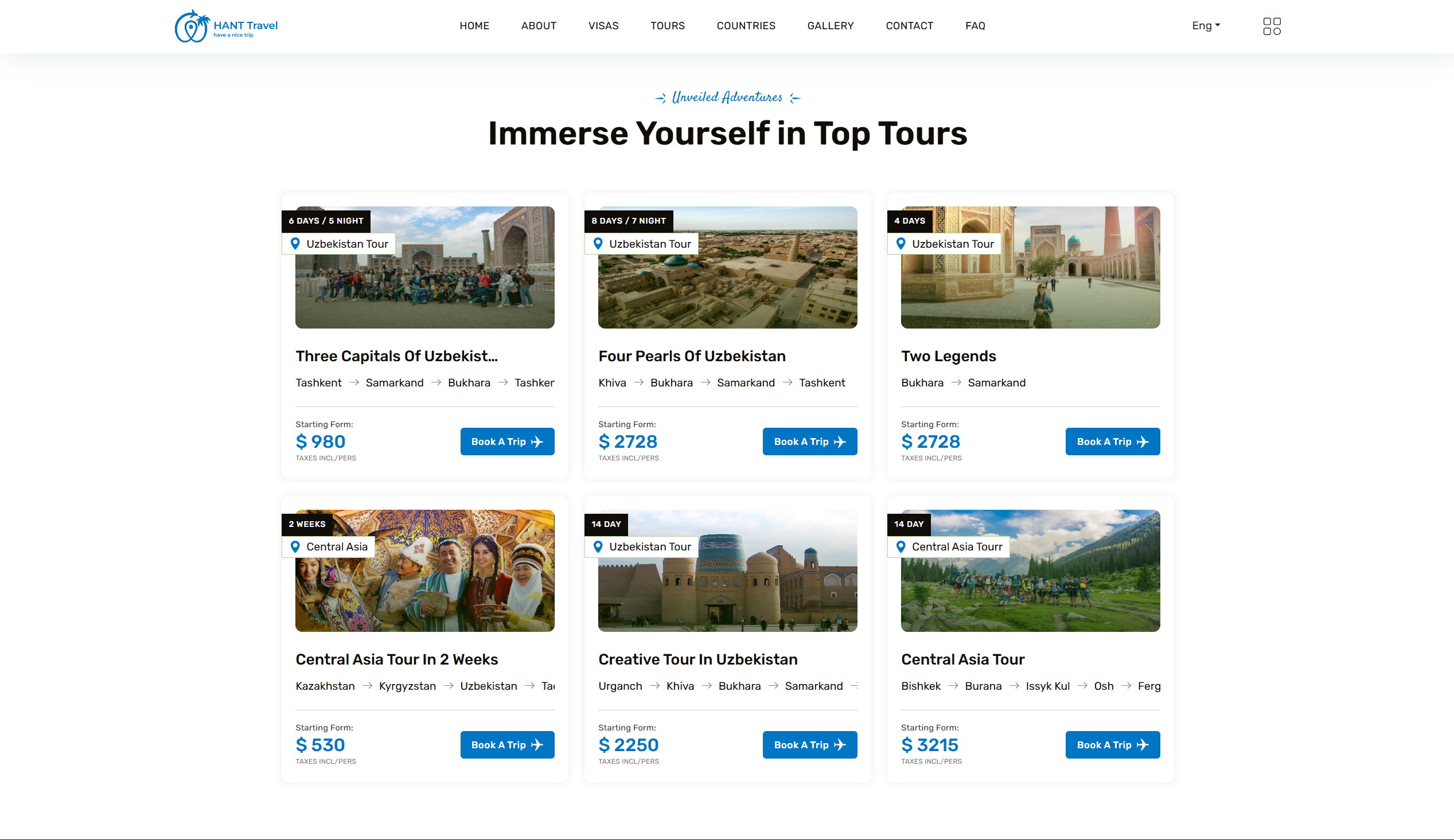
Task: Click location pin on Two Legends card
Action: click(900, 244)
